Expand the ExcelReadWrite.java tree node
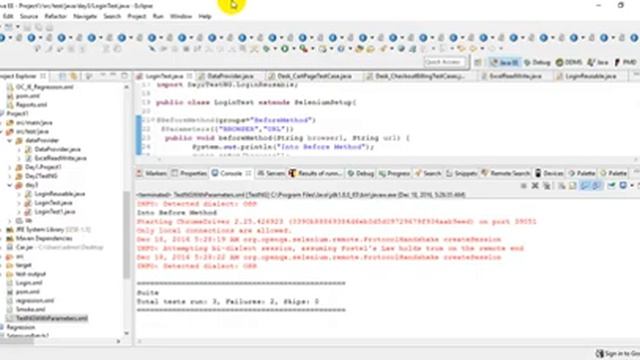Image resolution: width=640 pixels, height=360 pixels. click(19, 158)
